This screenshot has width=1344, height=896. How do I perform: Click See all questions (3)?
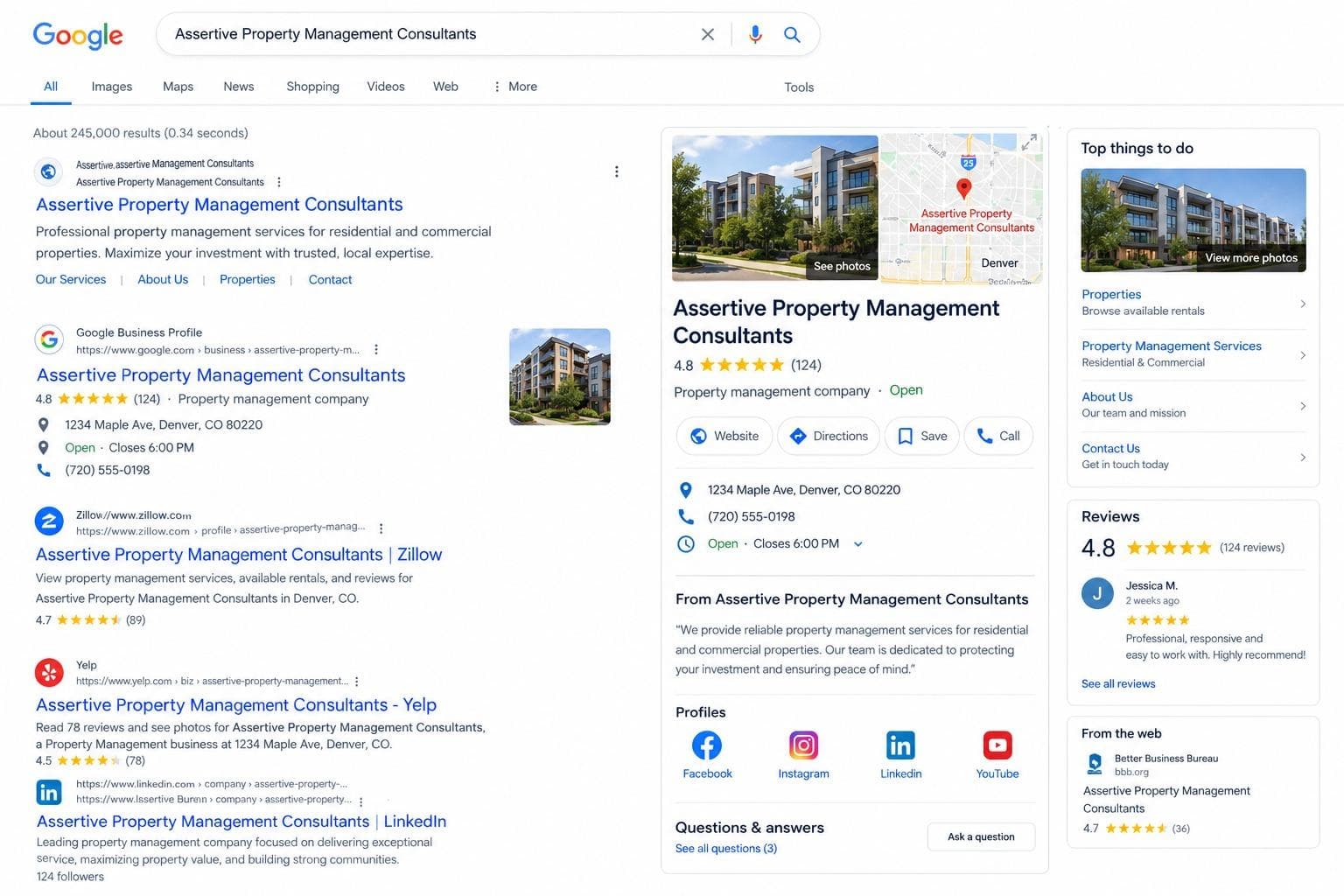coord(726,848)
